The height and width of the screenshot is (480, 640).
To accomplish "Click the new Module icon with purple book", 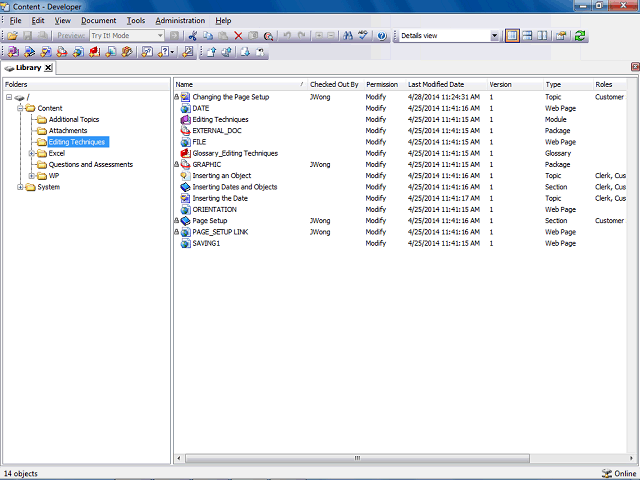I will point(13,52).
